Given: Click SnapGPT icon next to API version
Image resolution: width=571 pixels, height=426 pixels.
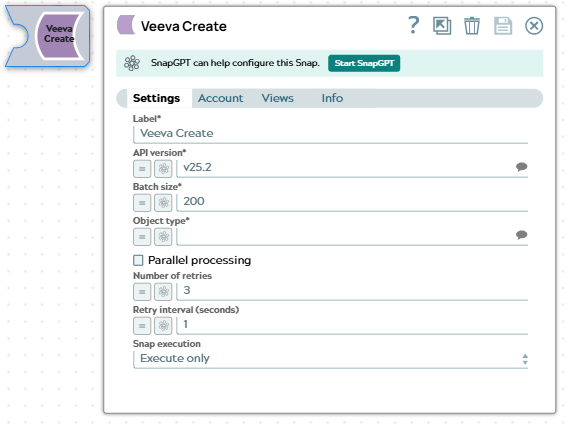Looking at the screenshot, I should pos(163,169).
